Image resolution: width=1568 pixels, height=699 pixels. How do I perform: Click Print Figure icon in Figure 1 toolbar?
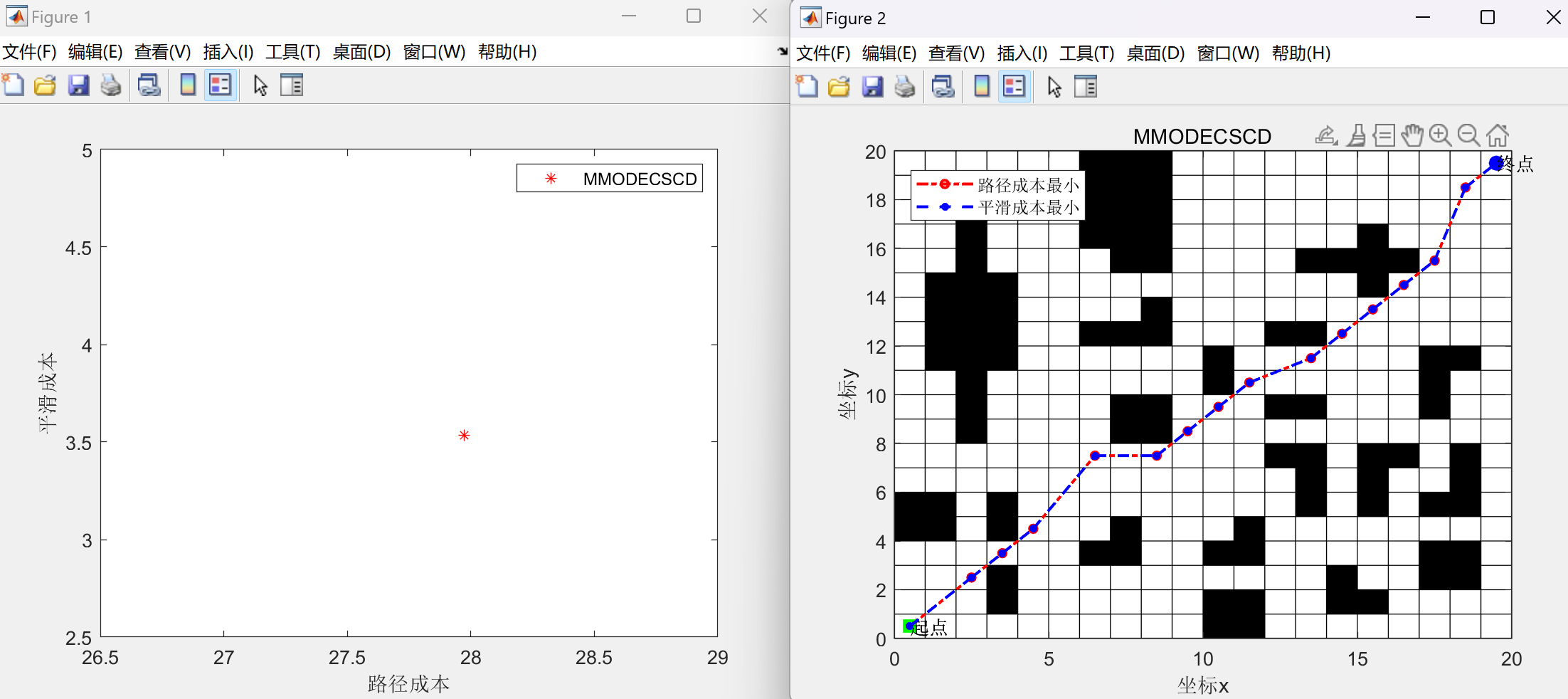[x=110, y=85]
